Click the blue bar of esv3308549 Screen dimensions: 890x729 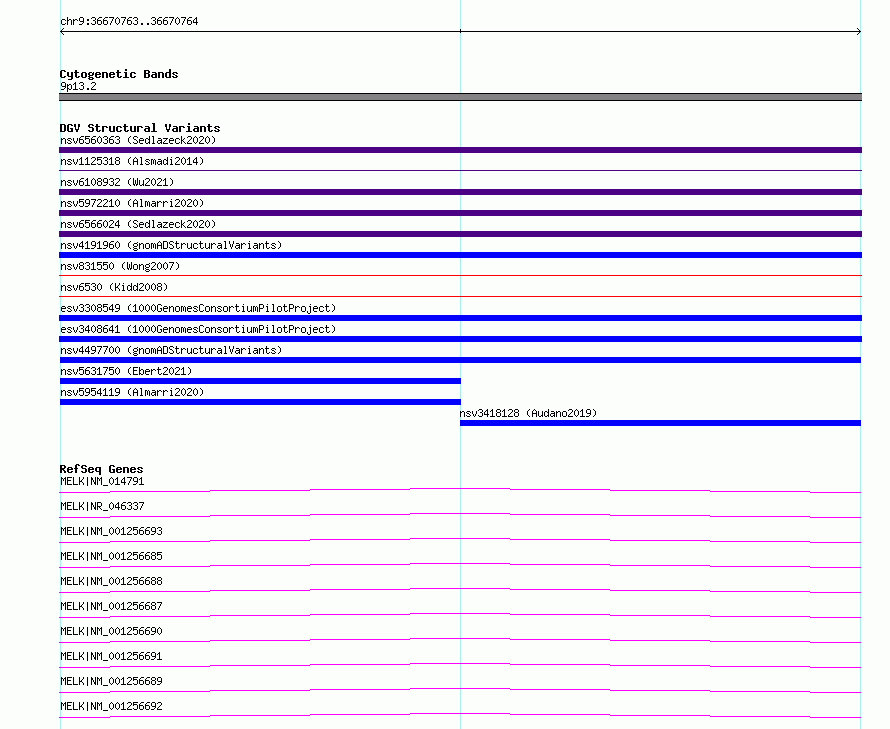[x=460, y=318]
